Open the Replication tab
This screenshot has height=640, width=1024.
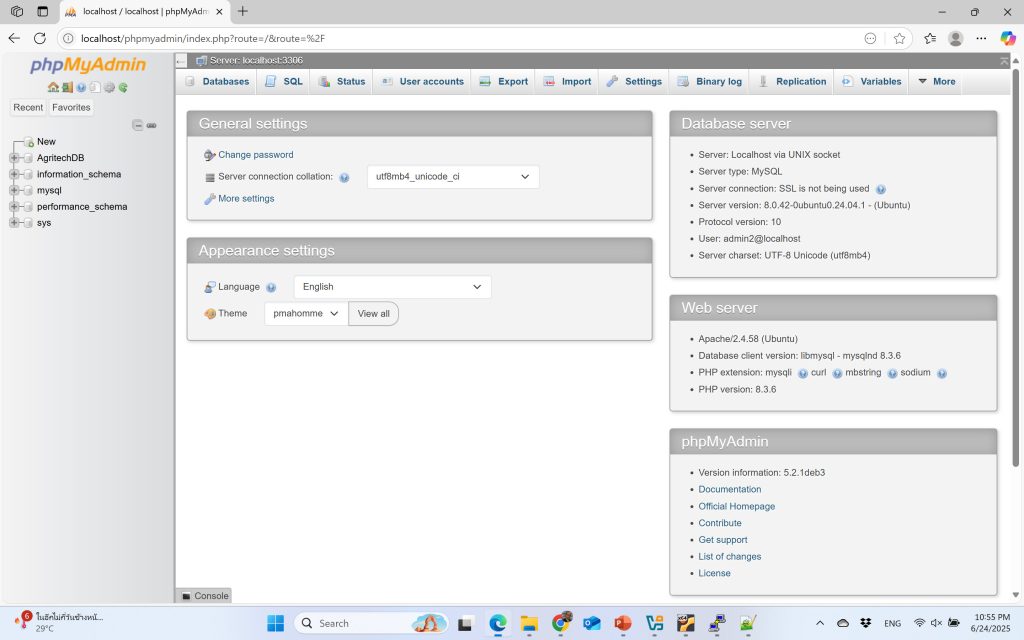click(x=792, y=82)
